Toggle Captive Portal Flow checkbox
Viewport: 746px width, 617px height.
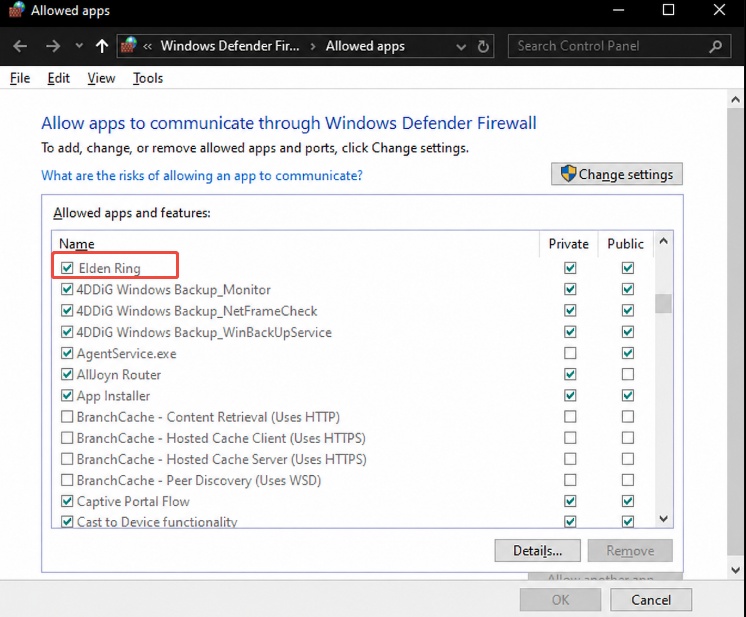coord(67,501)
